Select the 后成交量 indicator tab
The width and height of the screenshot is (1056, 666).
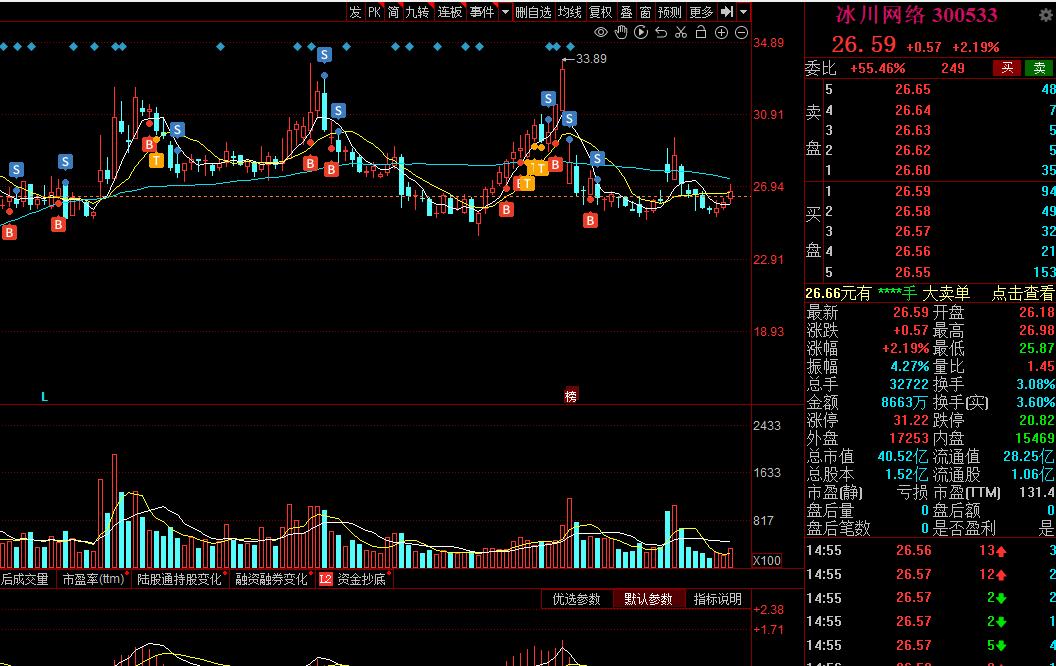point(25,579)
